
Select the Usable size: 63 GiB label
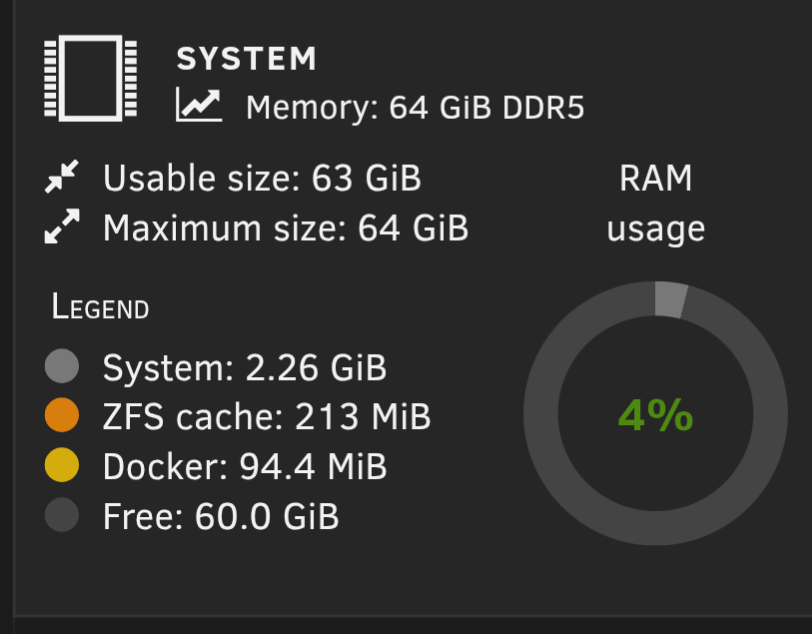point(262,179)
